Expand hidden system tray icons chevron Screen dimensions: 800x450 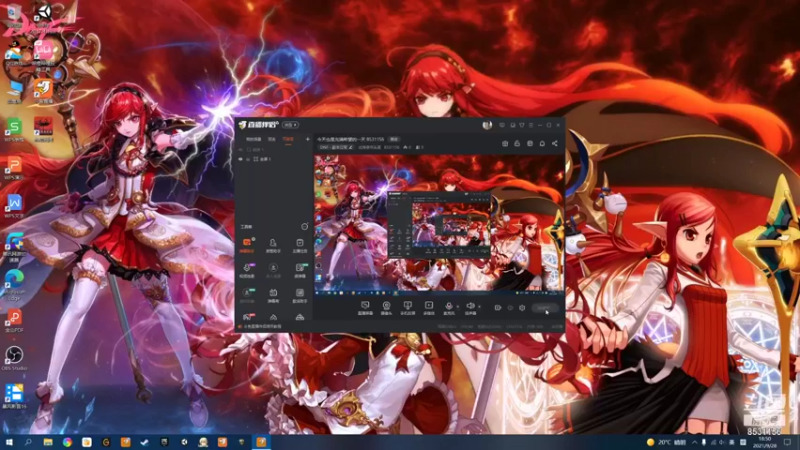(694, 442)
